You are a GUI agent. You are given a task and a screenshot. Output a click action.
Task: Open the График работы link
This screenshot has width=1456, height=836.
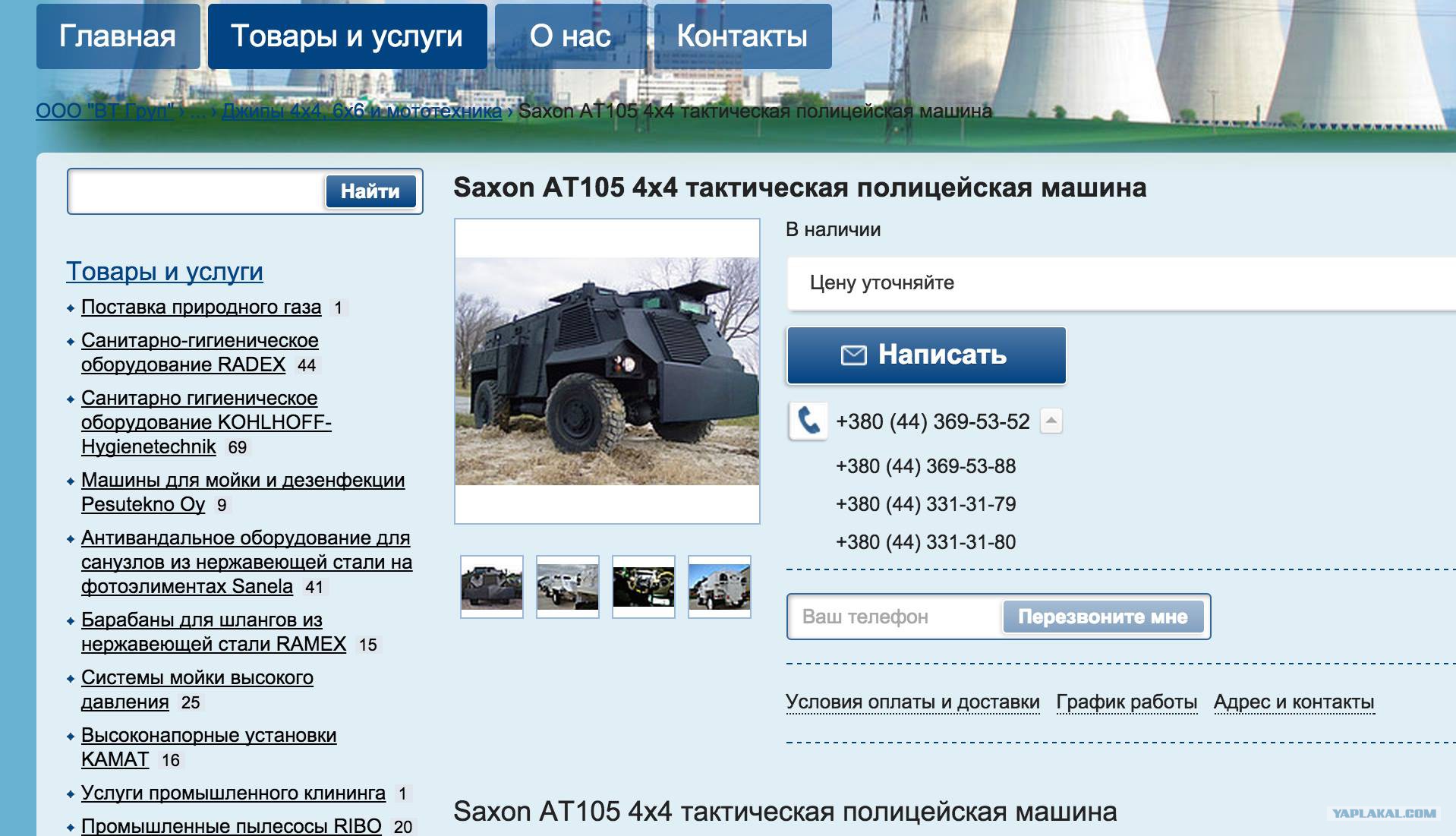[1127, 702]
